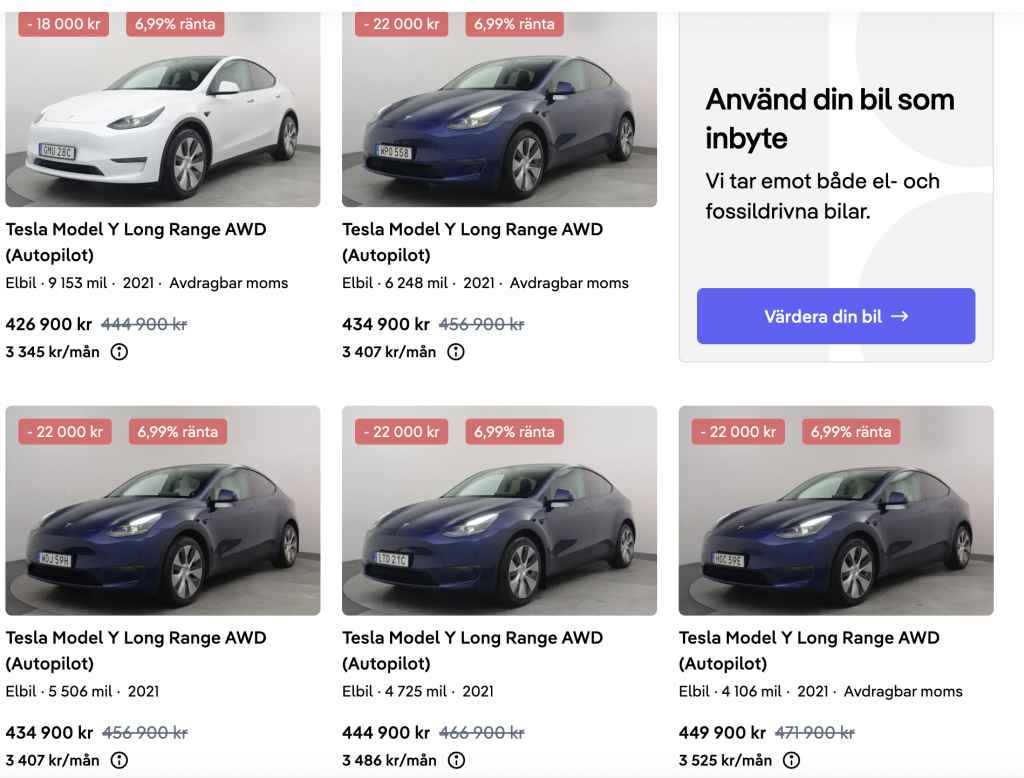Click the - 18 000 kr discount badge
1024x778 pixels.
65,24
